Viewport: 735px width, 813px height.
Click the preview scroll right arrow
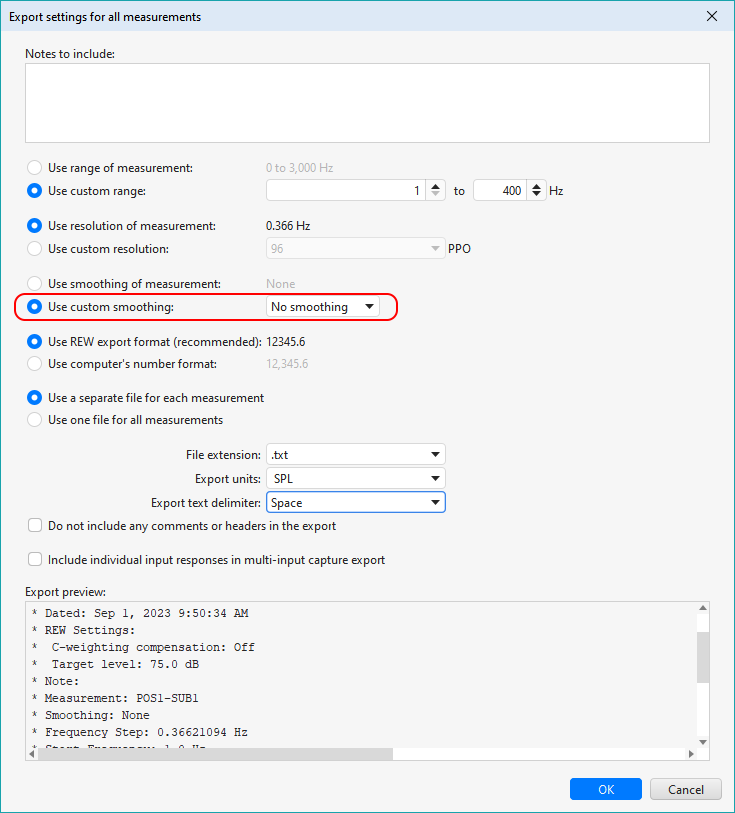click(691, 754)
